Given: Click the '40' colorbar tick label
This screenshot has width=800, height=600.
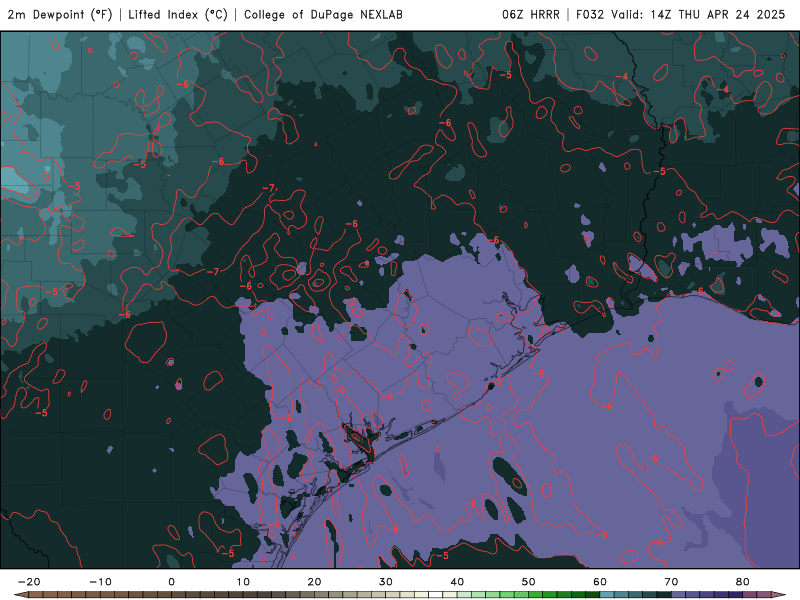Looking at the screenshot, I should click(x=457, y=582).
